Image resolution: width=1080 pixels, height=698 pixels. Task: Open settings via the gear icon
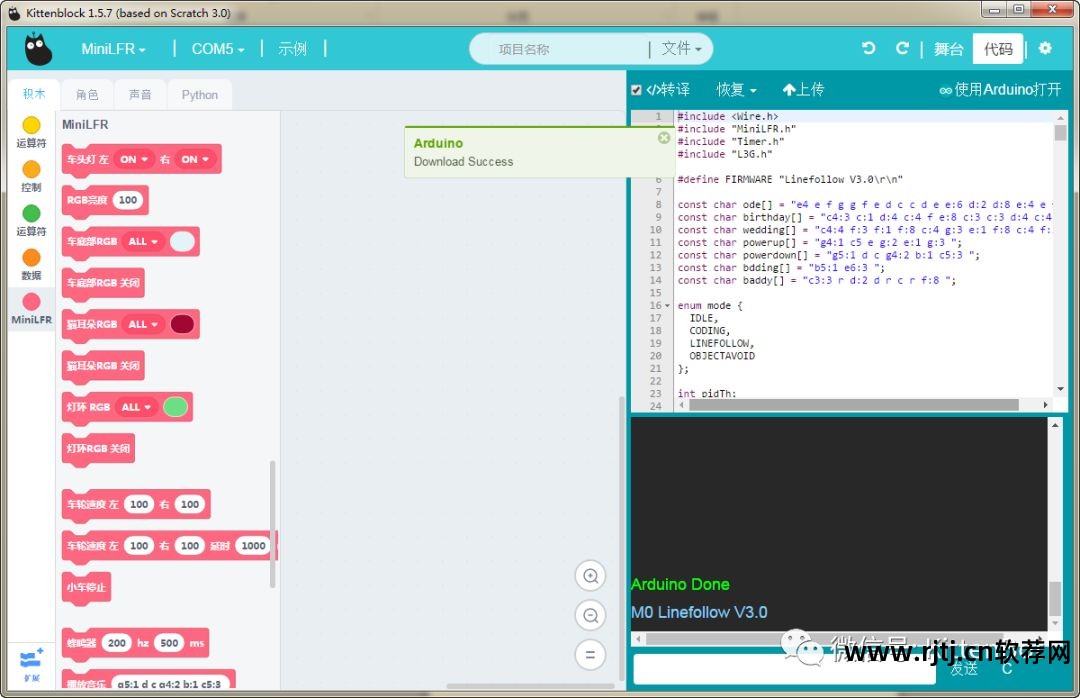coord(1045,48)
